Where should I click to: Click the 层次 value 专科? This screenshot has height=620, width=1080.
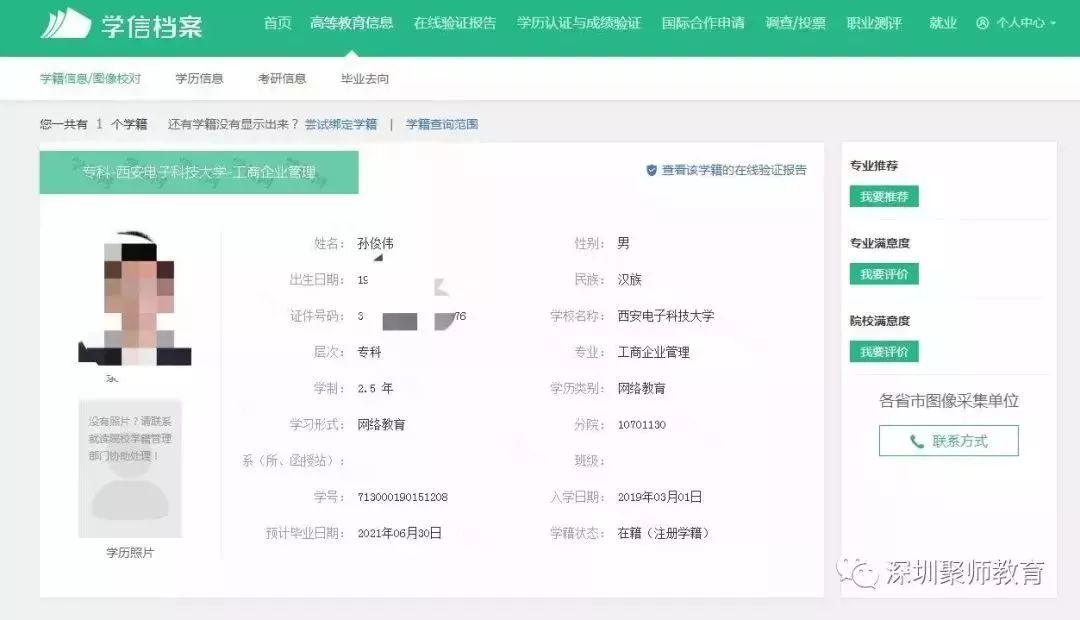[x=369, y=352]
